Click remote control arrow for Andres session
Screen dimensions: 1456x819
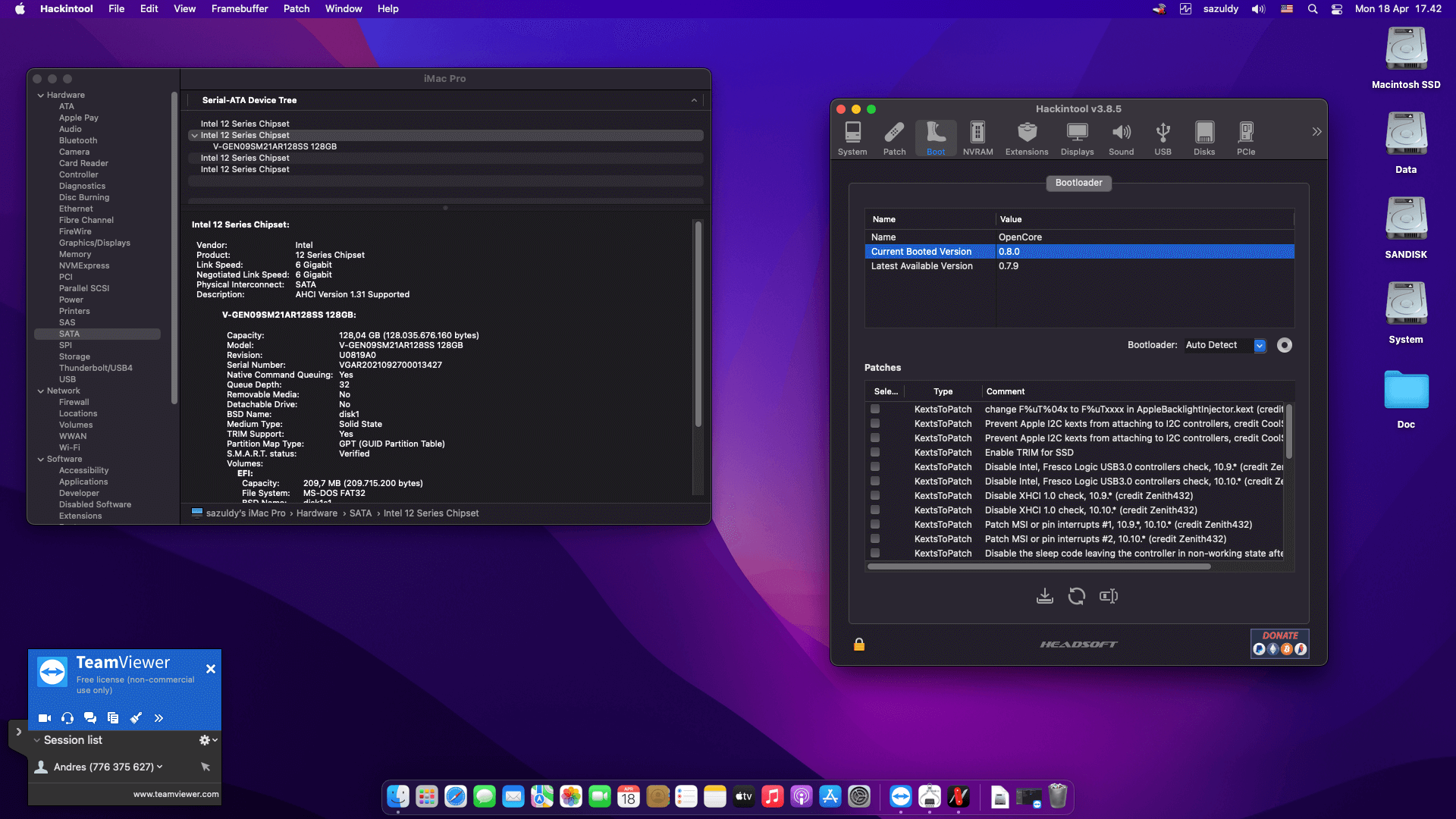pyautogui.click(x=206, y=767)
